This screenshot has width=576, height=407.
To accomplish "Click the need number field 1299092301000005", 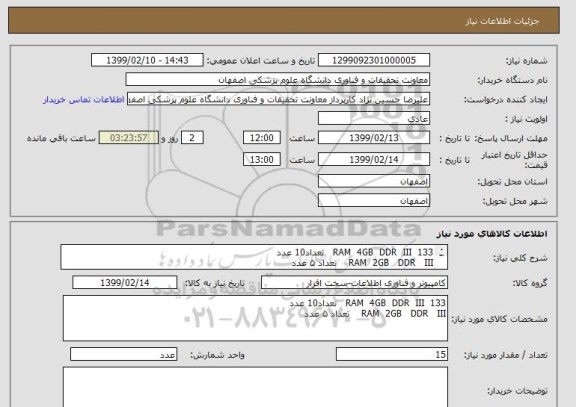I will (374, 60).
